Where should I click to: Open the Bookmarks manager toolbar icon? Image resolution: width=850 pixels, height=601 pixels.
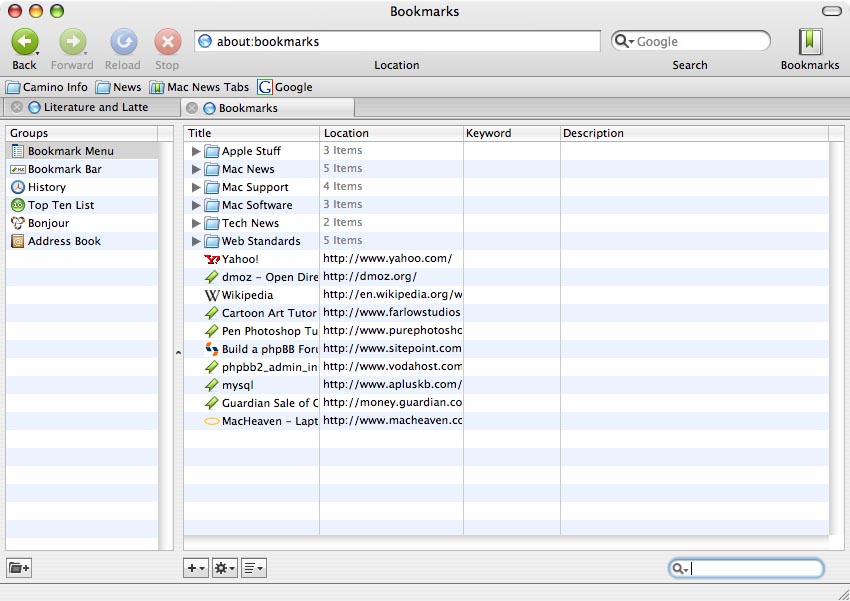(810, 42)
